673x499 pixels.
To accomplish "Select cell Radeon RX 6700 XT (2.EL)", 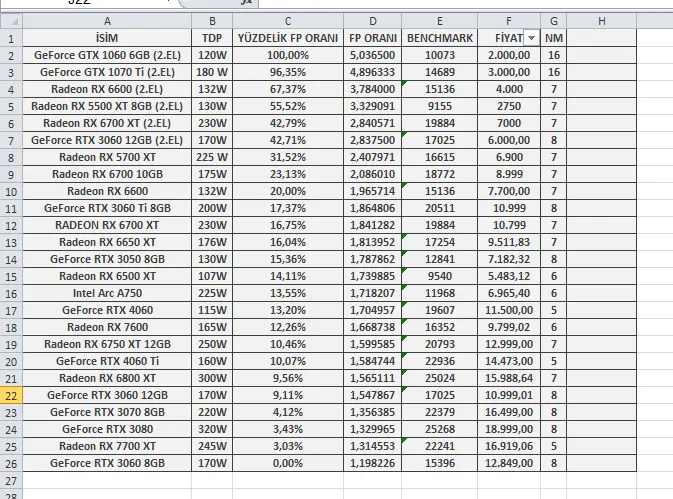I will pyautogui.click(x=107, y=123).
